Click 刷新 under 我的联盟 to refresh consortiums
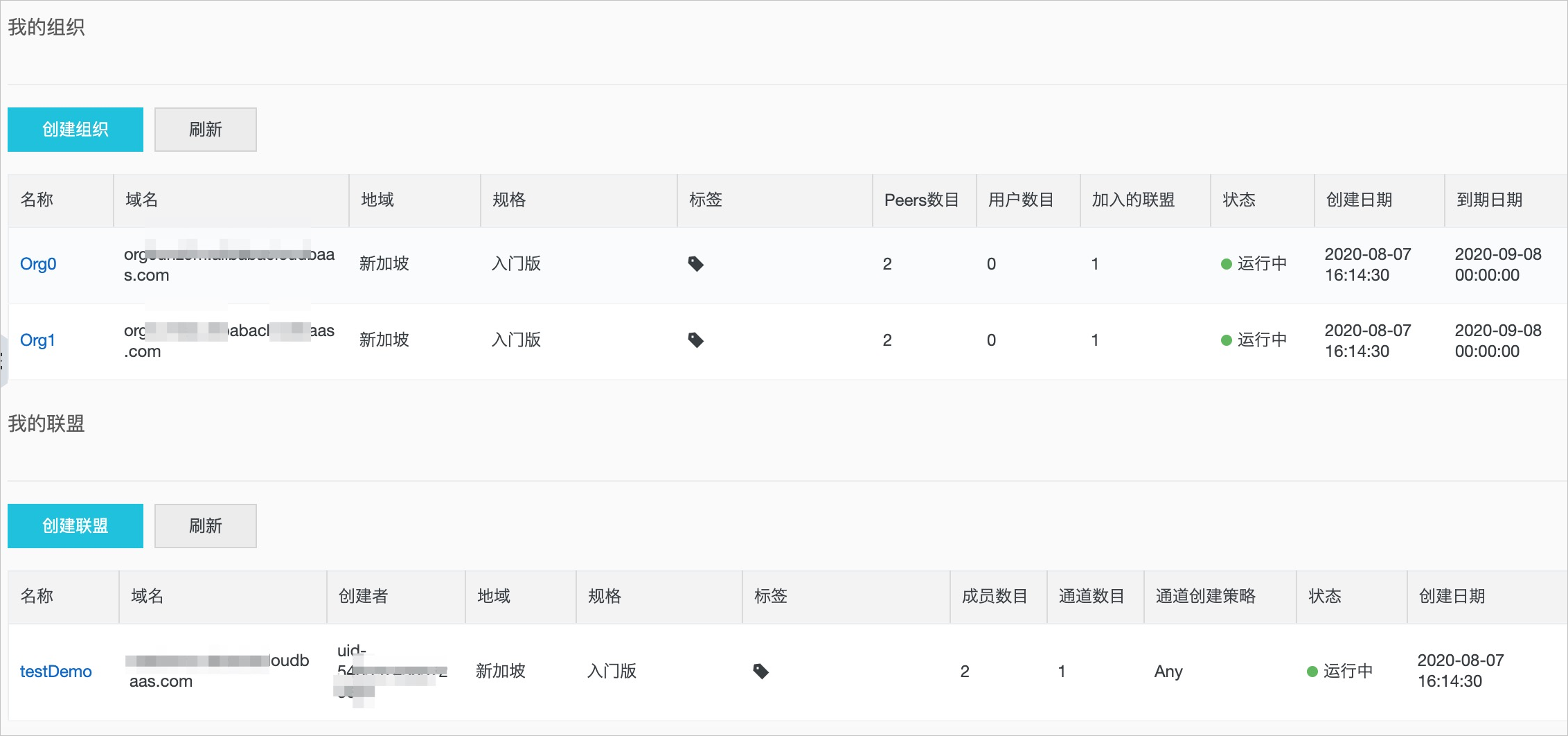Image resolution: width=1568 pixels, height=736 pixels. coord(205,525)
